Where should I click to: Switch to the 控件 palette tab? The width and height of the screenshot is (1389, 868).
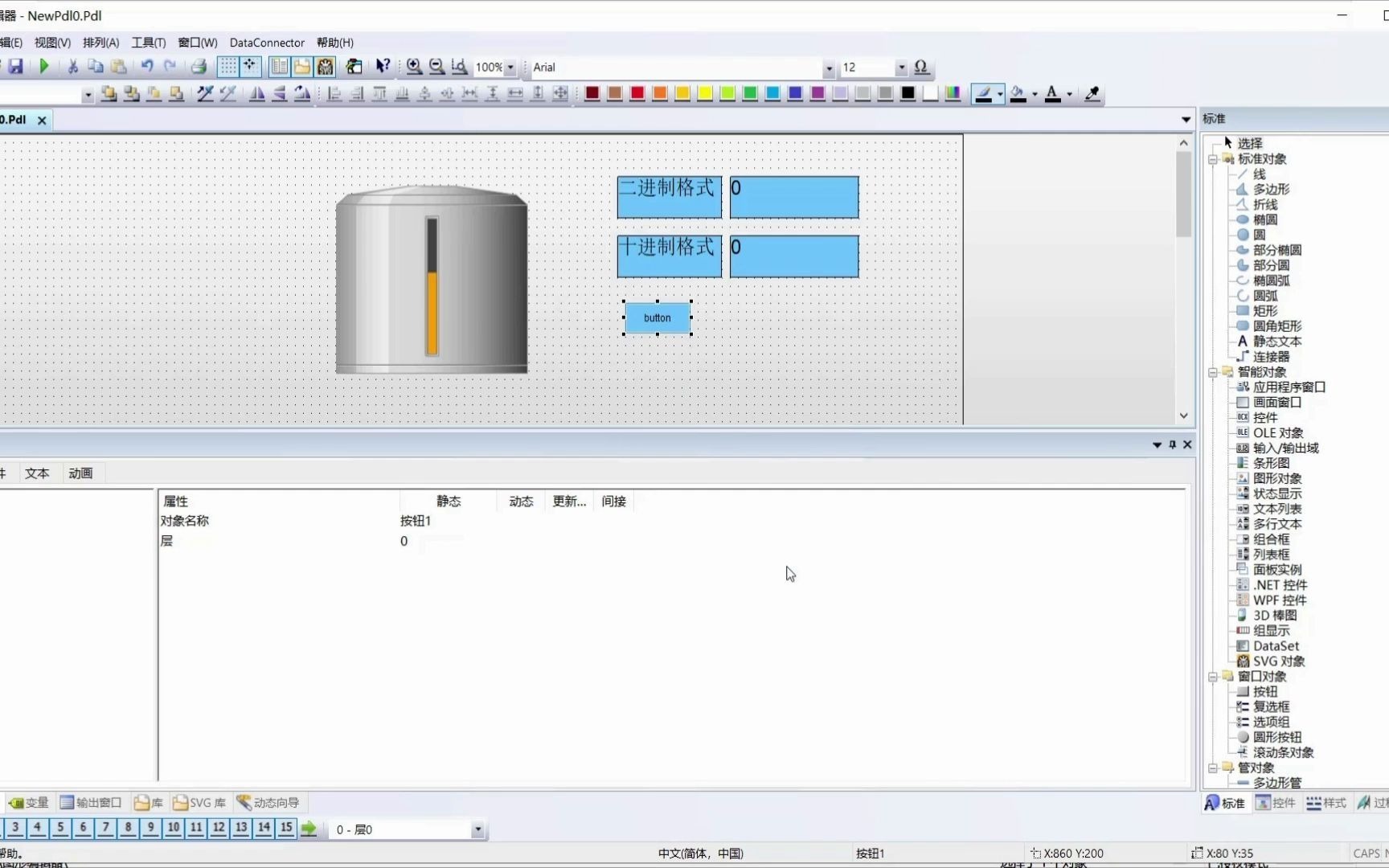(1277, 802)
